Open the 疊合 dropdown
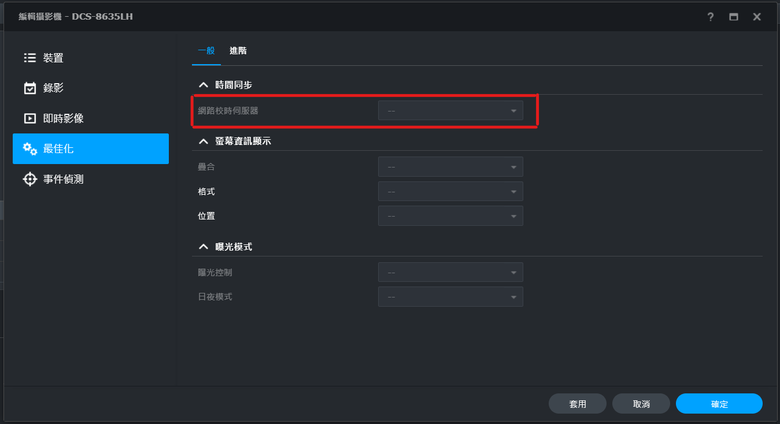Viewport: 780px width, 424px height. [450, 167]
